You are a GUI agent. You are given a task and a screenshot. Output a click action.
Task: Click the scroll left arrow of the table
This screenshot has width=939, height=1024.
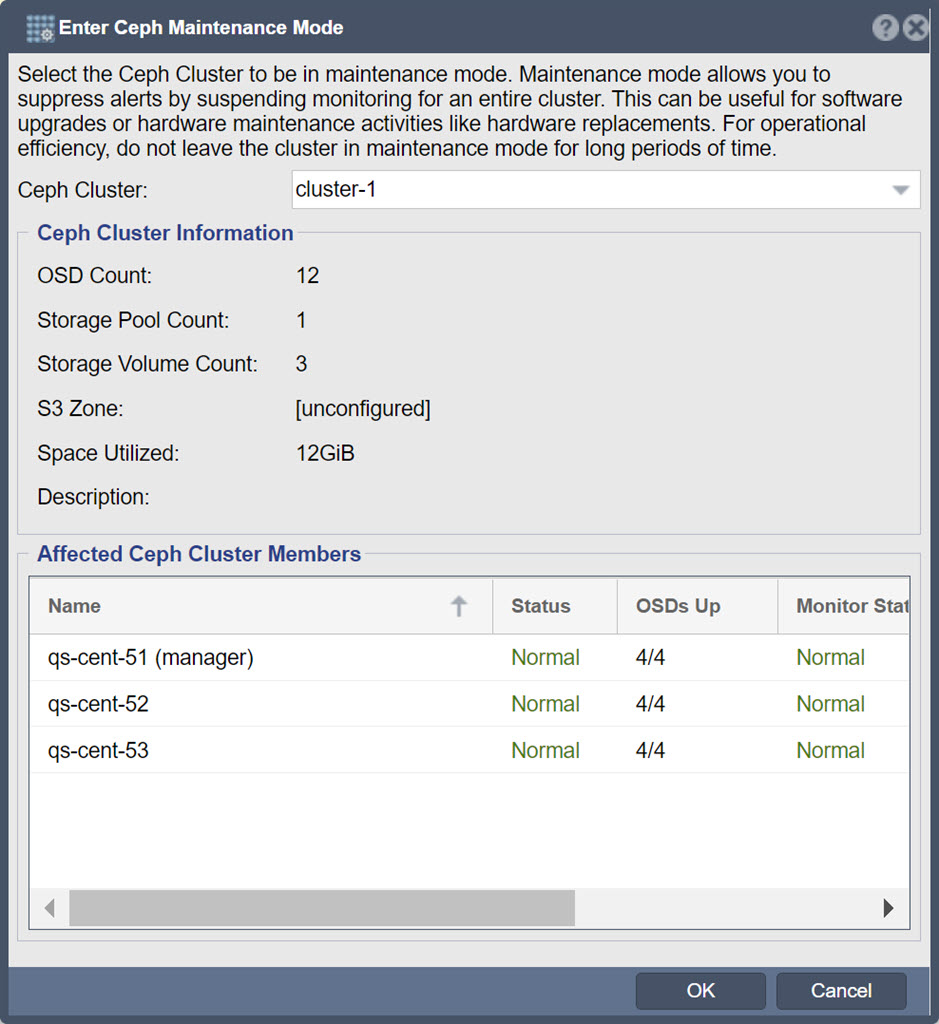tap(50, 908)
